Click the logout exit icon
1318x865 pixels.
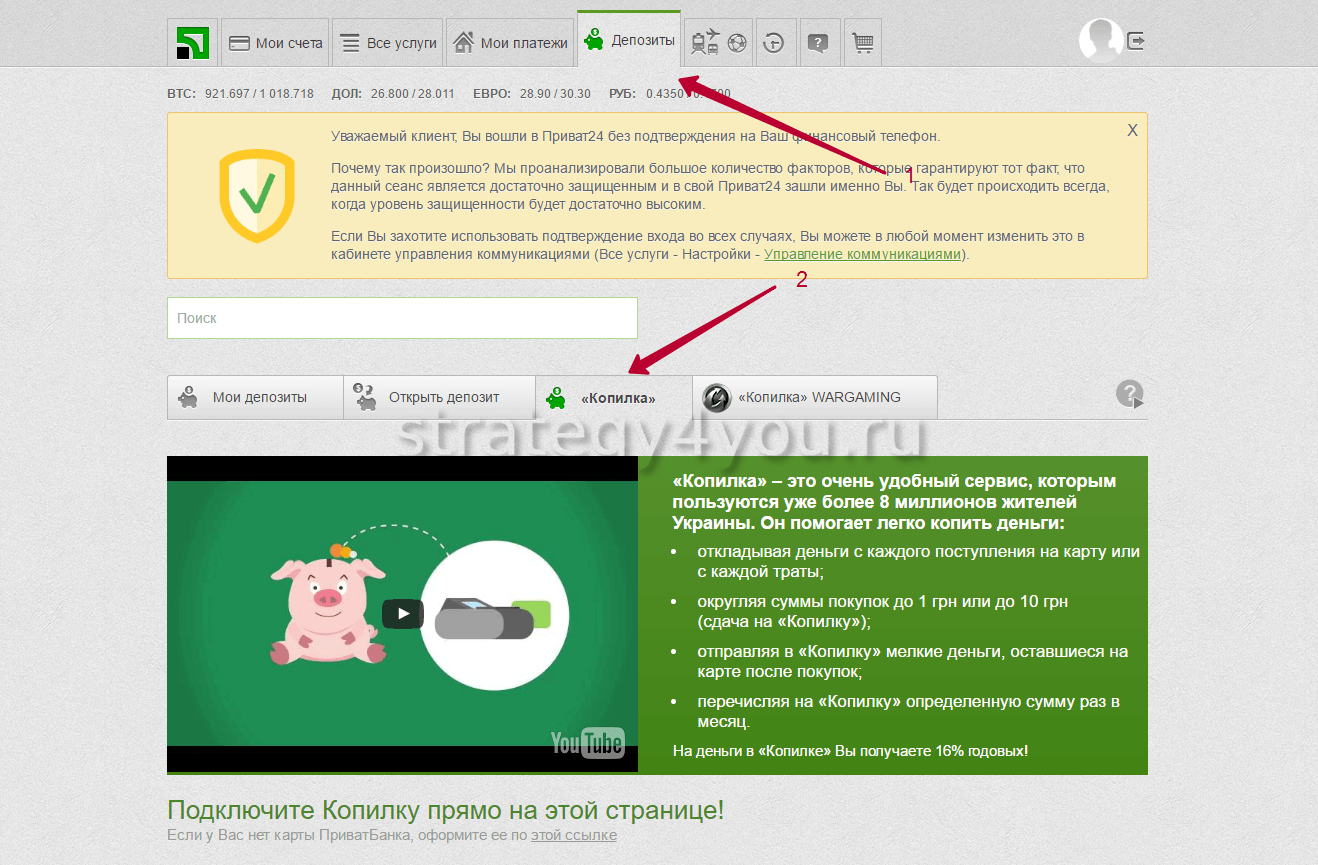(x=1136, y=41)
